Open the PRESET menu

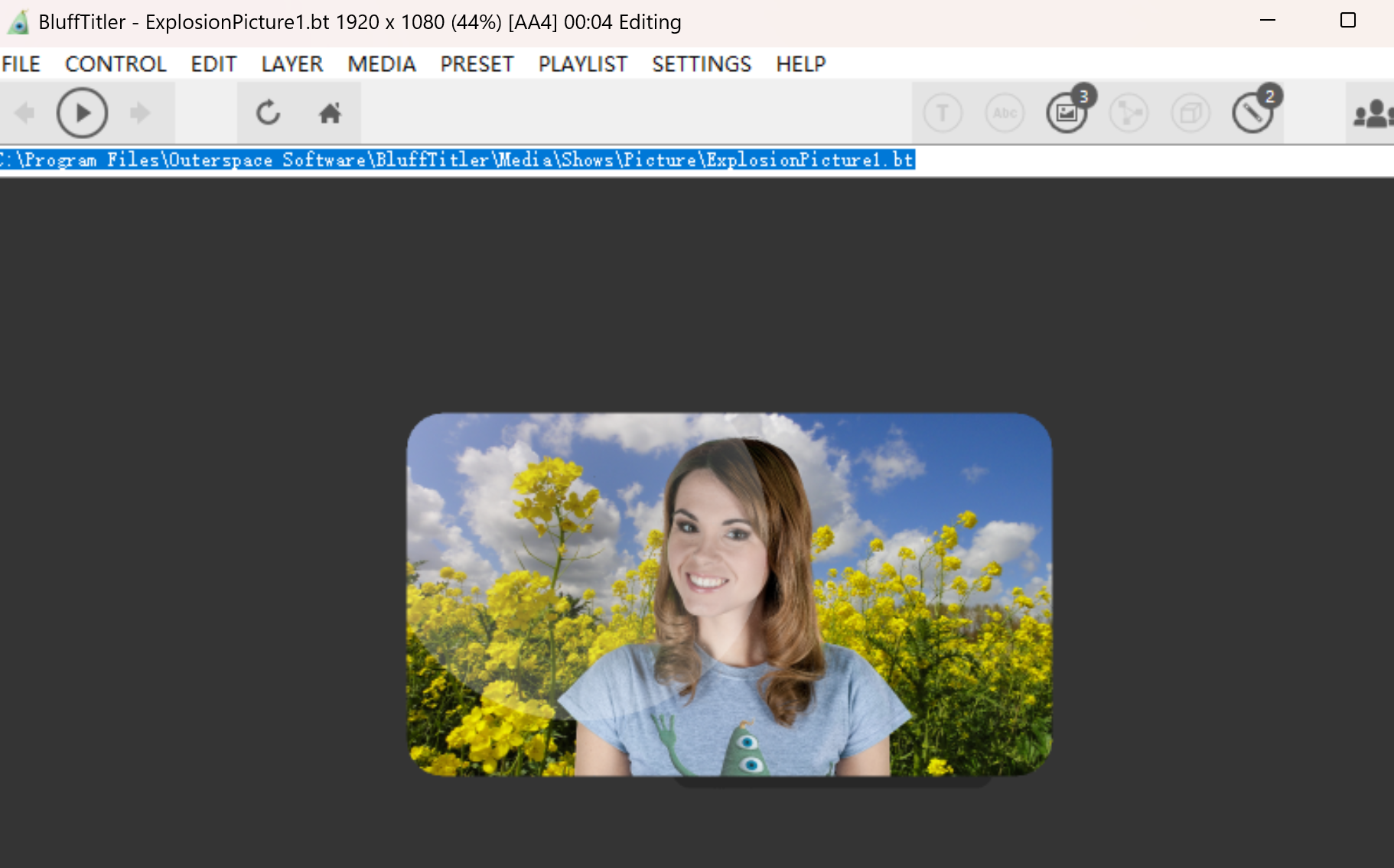click(477, 64)
